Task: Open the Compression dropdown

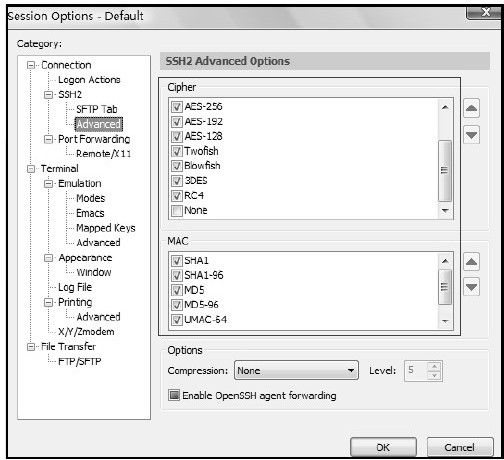Action: pos(296,370)
